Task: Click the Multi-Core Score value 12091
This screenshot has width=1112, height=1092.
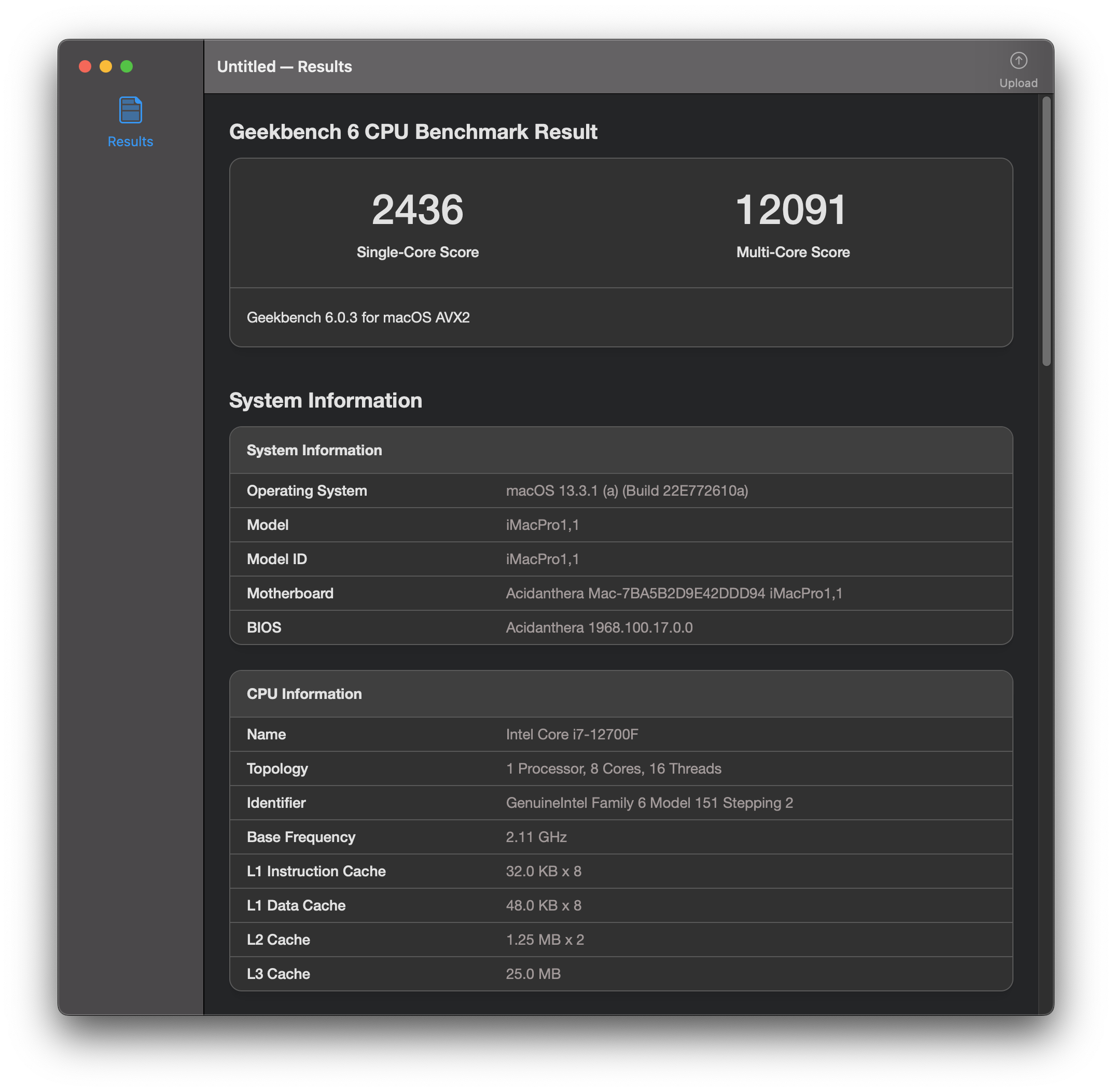Action: coord(791,210)
